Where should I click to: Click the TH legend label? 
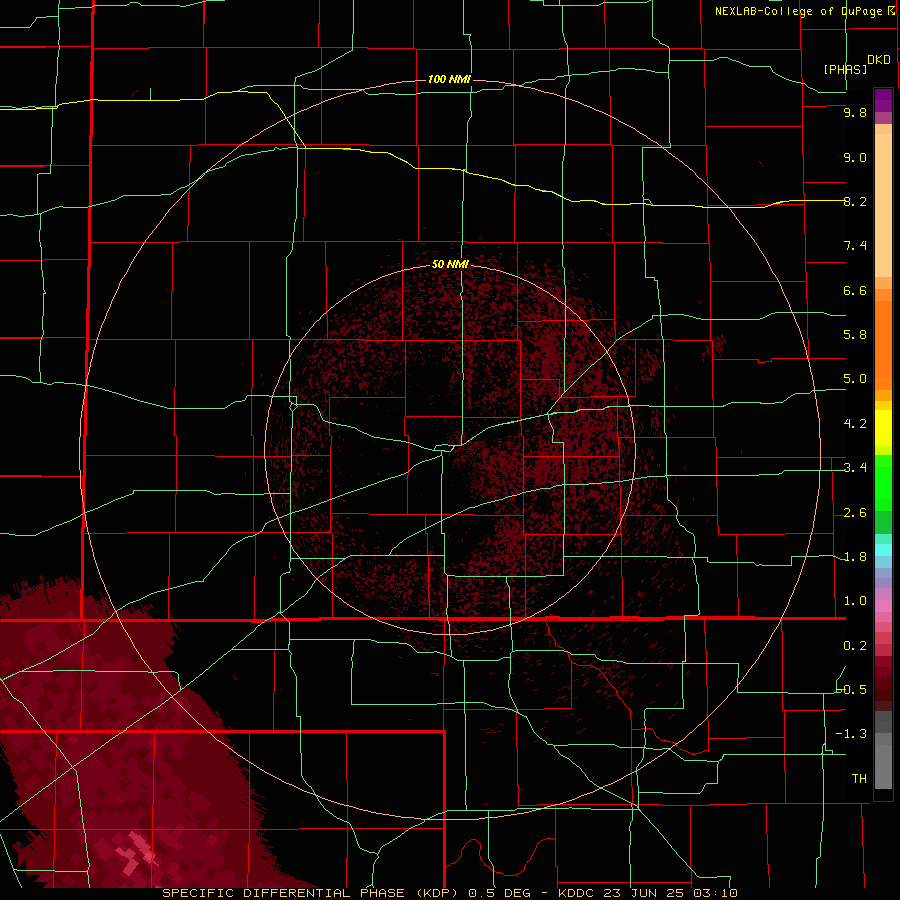pos(859,779)
